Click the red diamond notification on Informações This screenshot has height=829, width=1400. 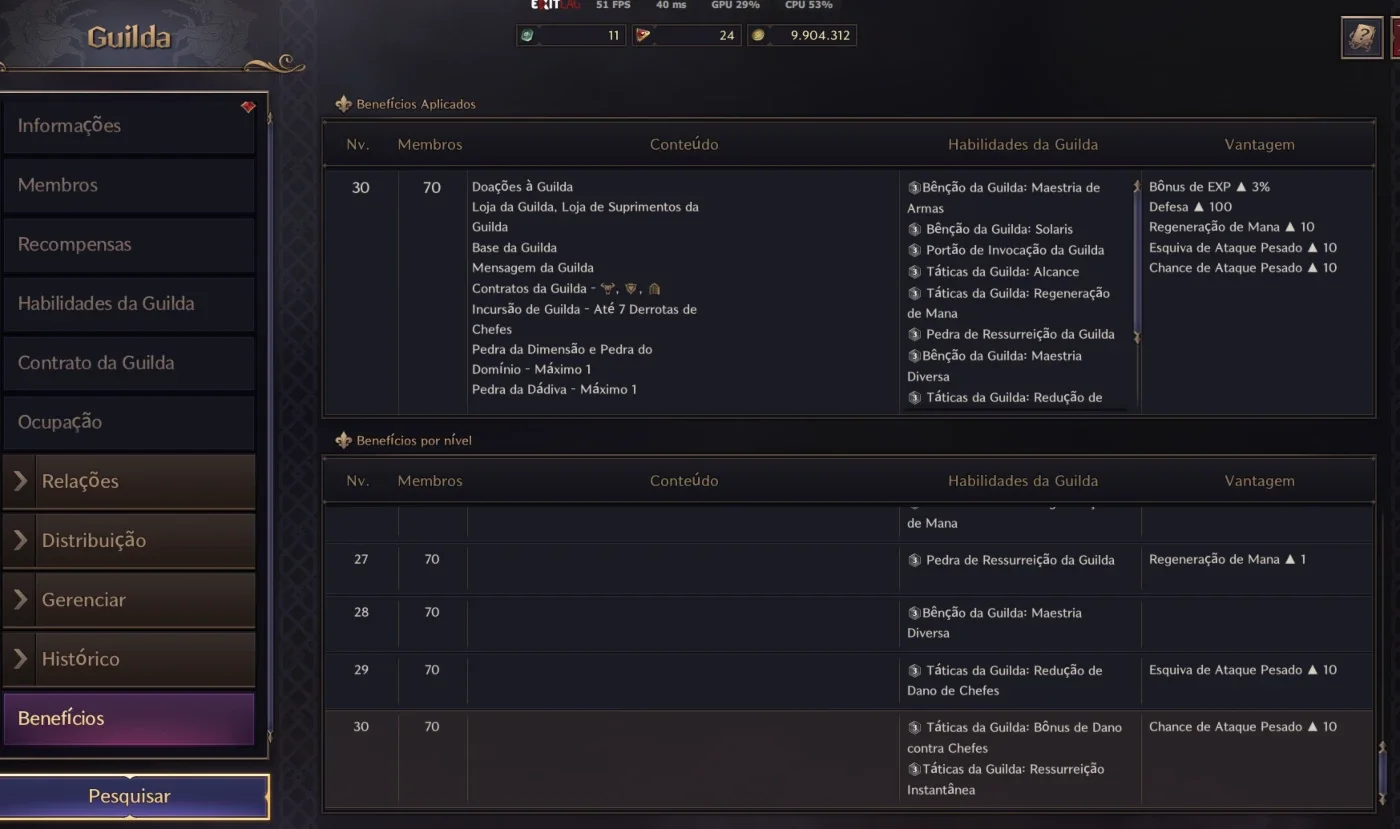pos(248,107)
